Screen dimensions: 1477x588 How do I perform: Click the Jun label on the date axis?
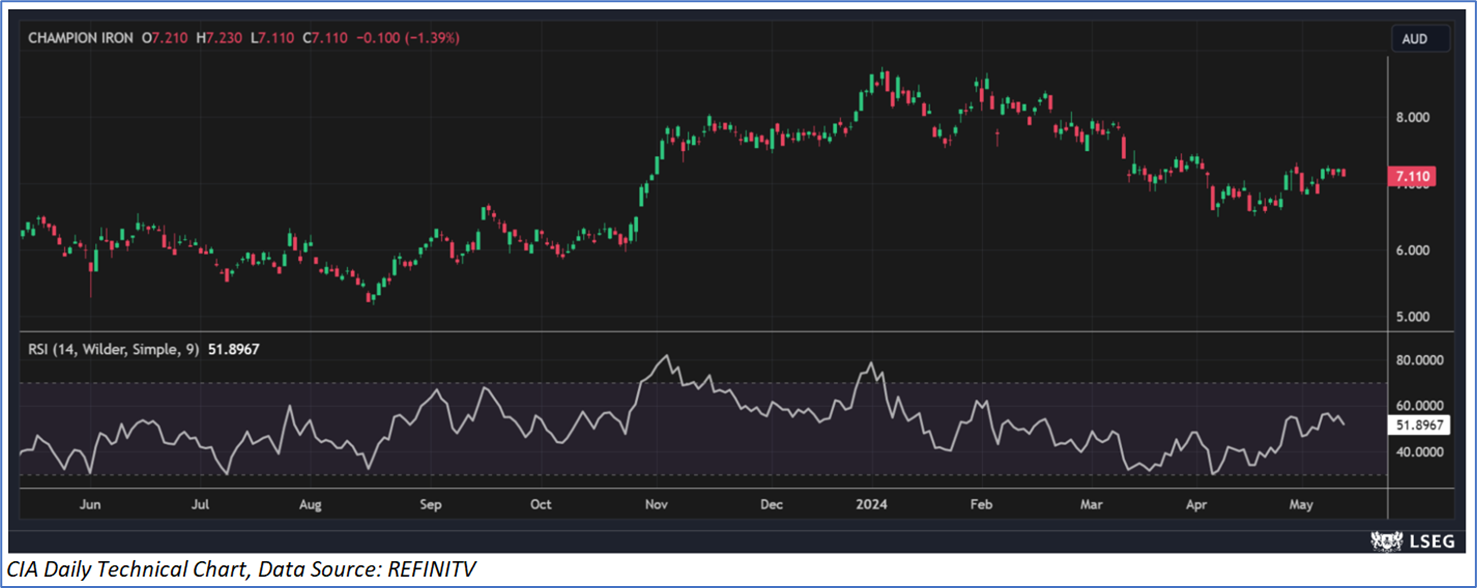pyautogui.click(x=90, y=505)
